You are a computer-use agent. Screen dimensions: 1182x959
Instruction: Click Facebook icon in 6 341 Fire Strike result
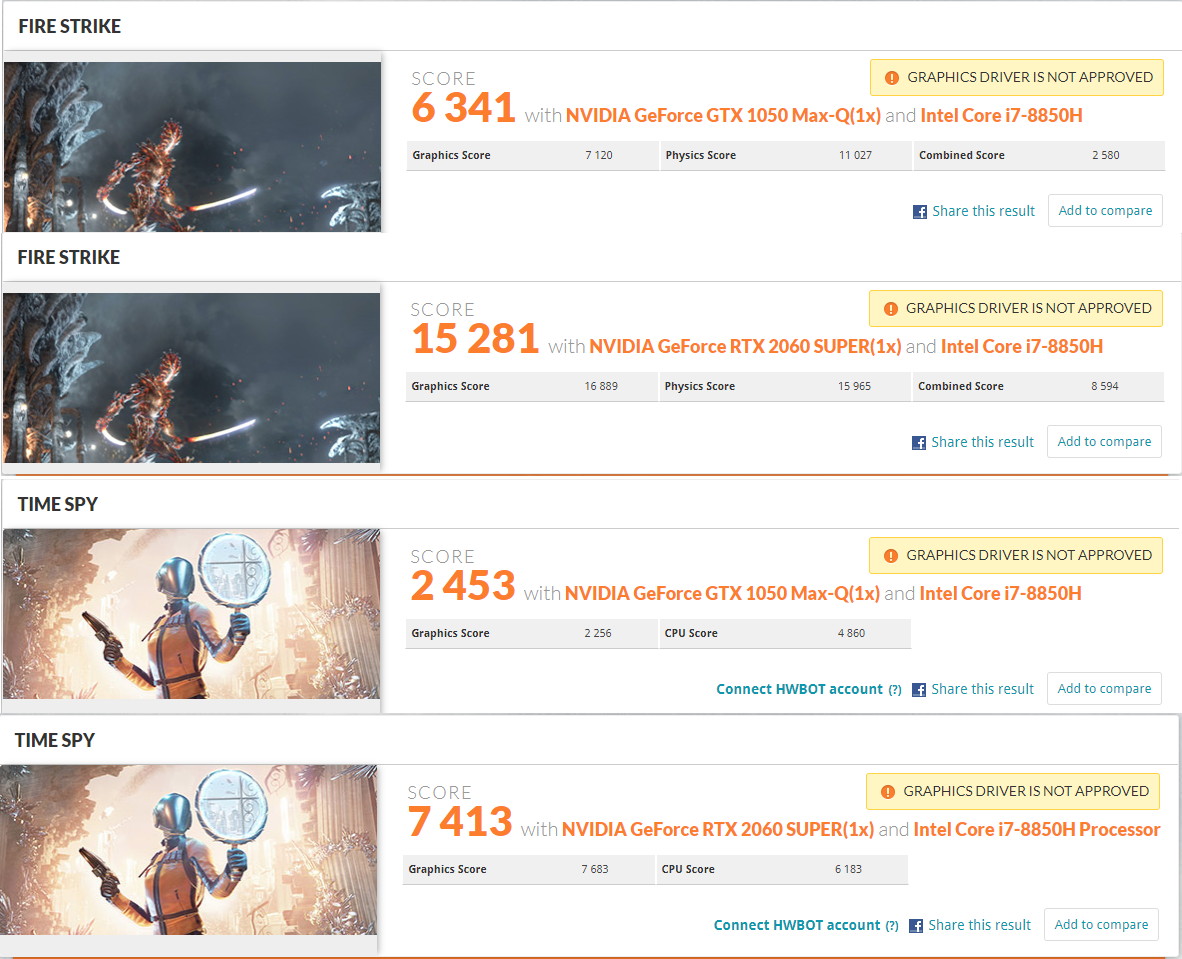click(x=920, y=212)
